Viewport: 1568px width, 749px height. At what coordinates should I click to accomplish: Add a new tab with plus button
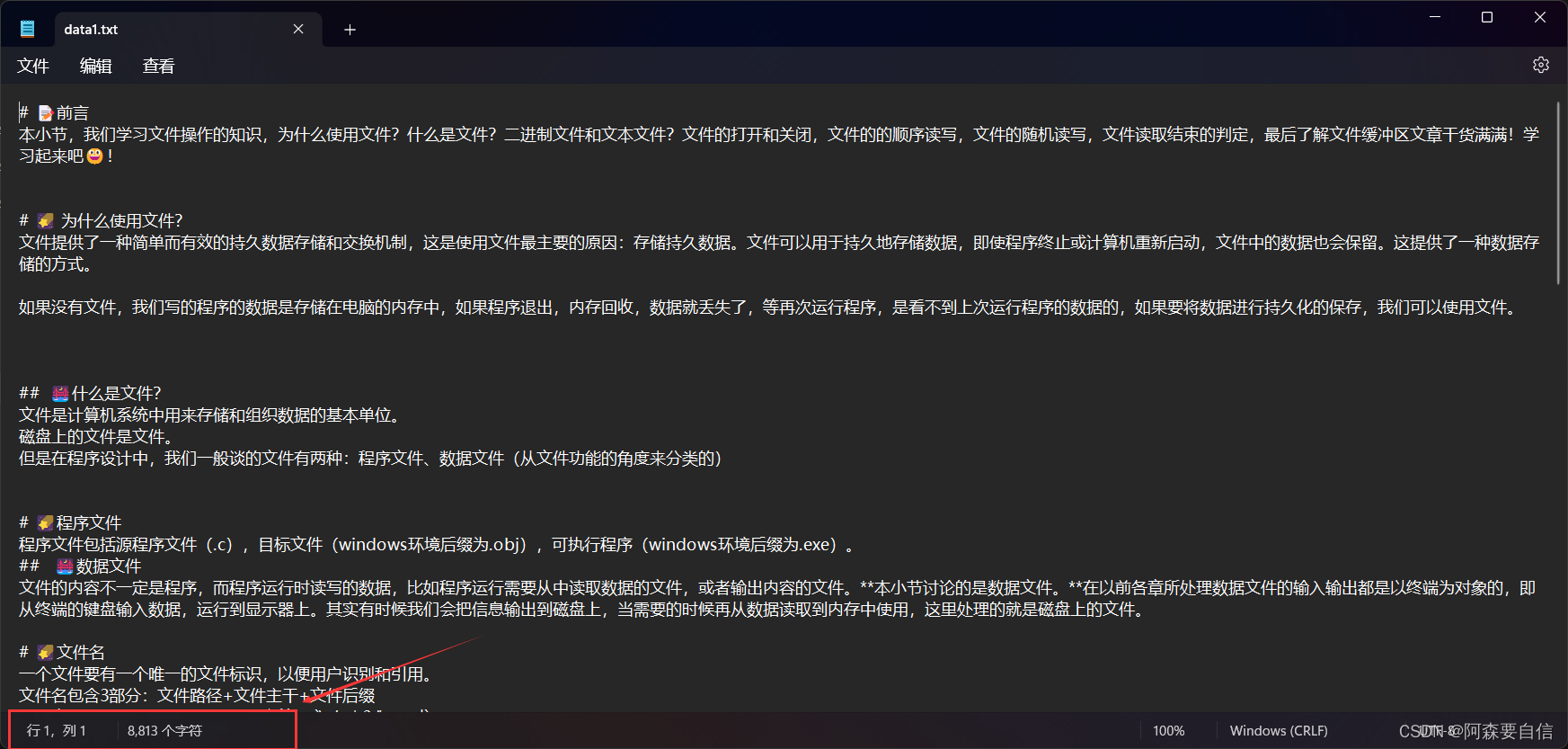pyautogui.click(x=350, y=30)
